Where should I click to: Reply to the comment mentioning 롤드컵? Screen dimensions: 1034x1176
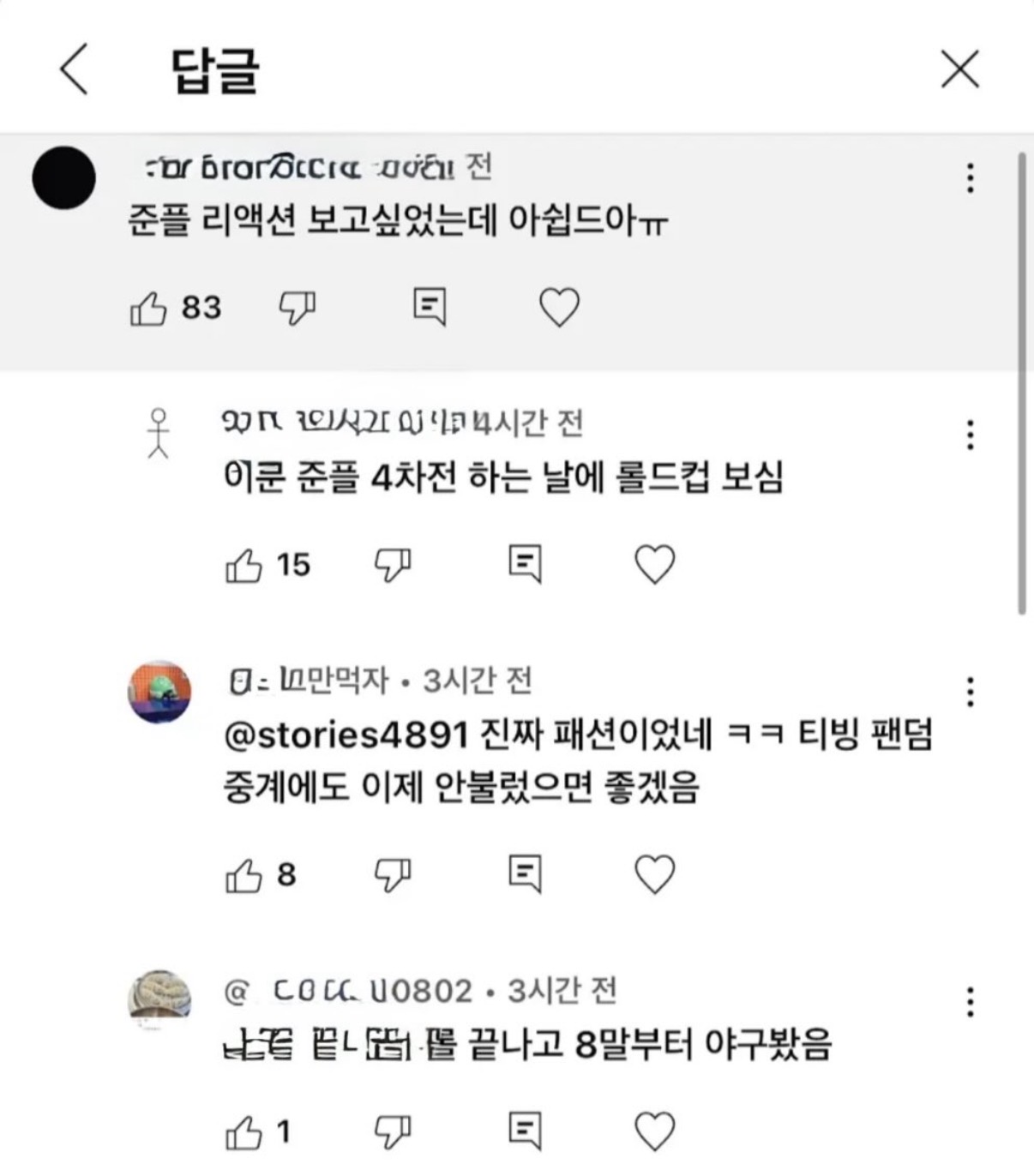pyautogui.click(x=525, y=564)
